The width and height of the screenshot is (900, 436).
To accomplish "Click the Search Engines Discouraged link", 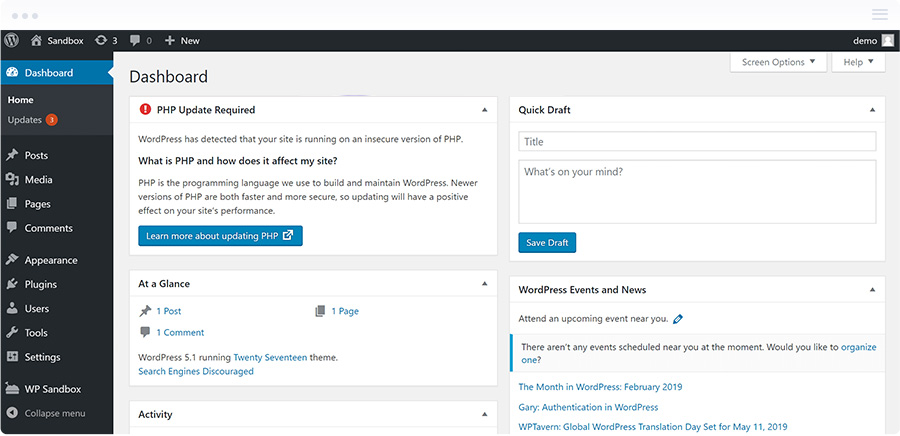I will coord(196,371).
